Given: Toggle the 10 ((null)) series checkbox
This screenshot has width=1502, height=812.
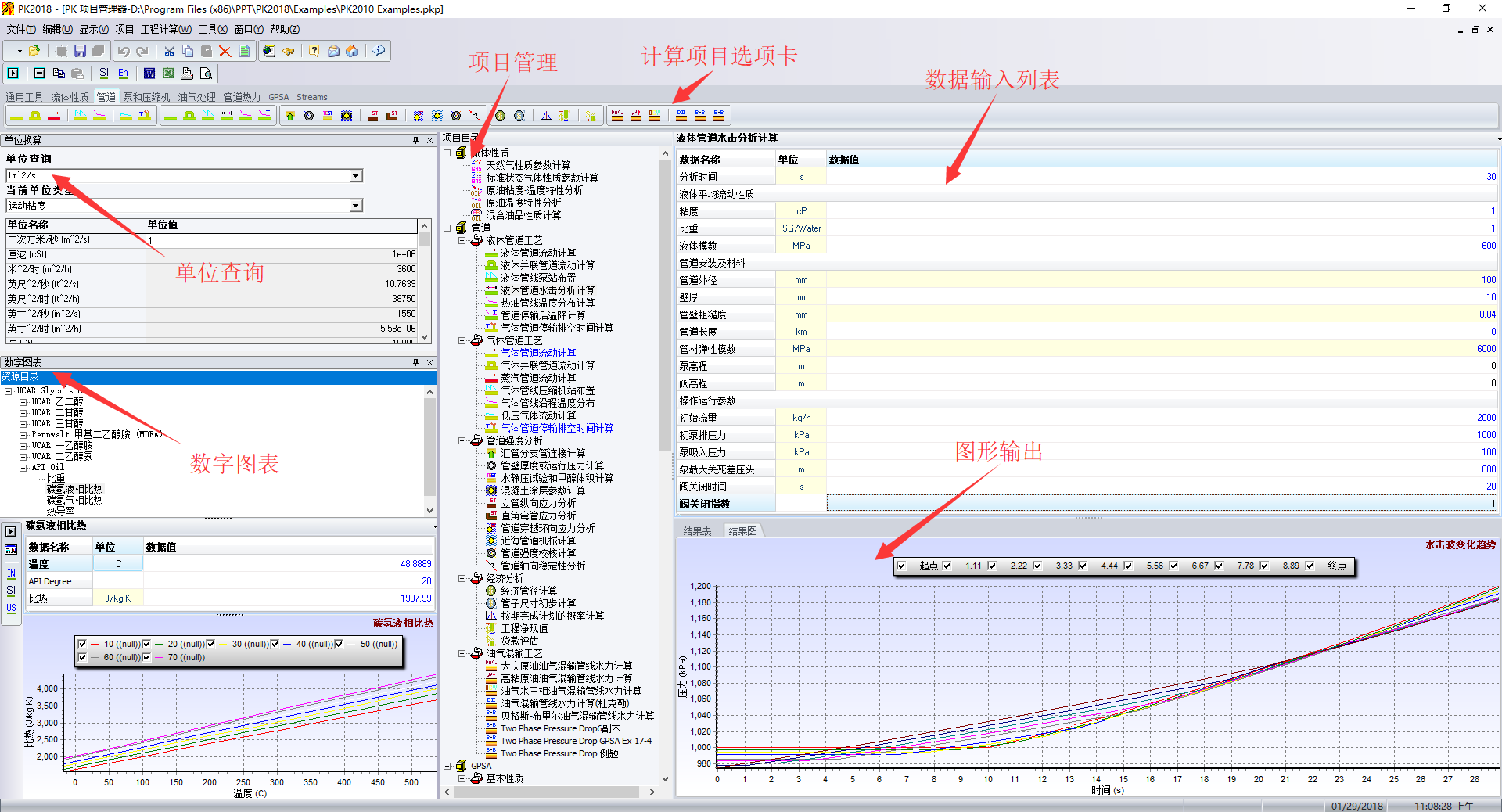Looking at the screenshot, I should pos(82,644).
